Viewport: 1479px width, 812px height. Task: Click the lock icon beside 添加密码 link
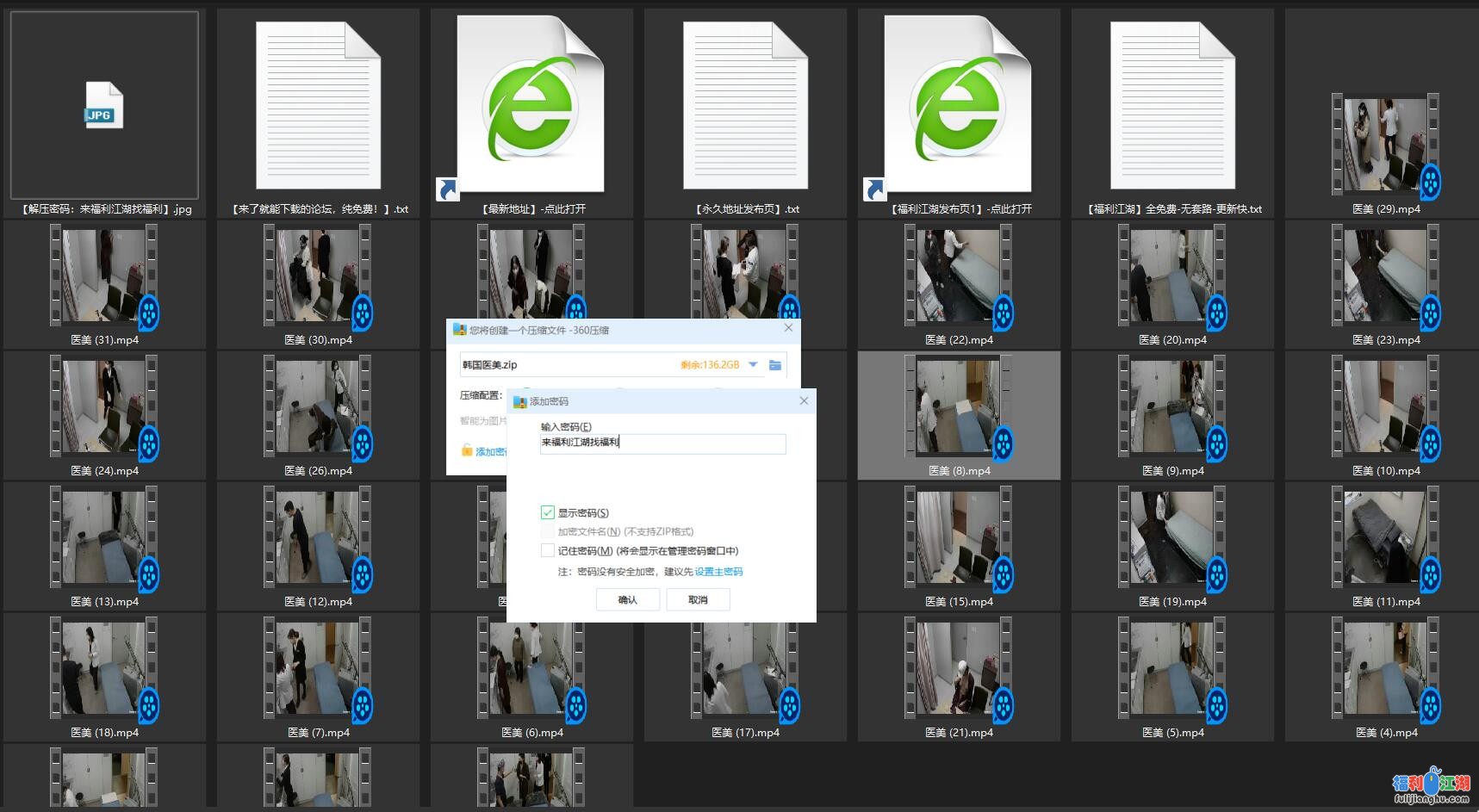467,450
